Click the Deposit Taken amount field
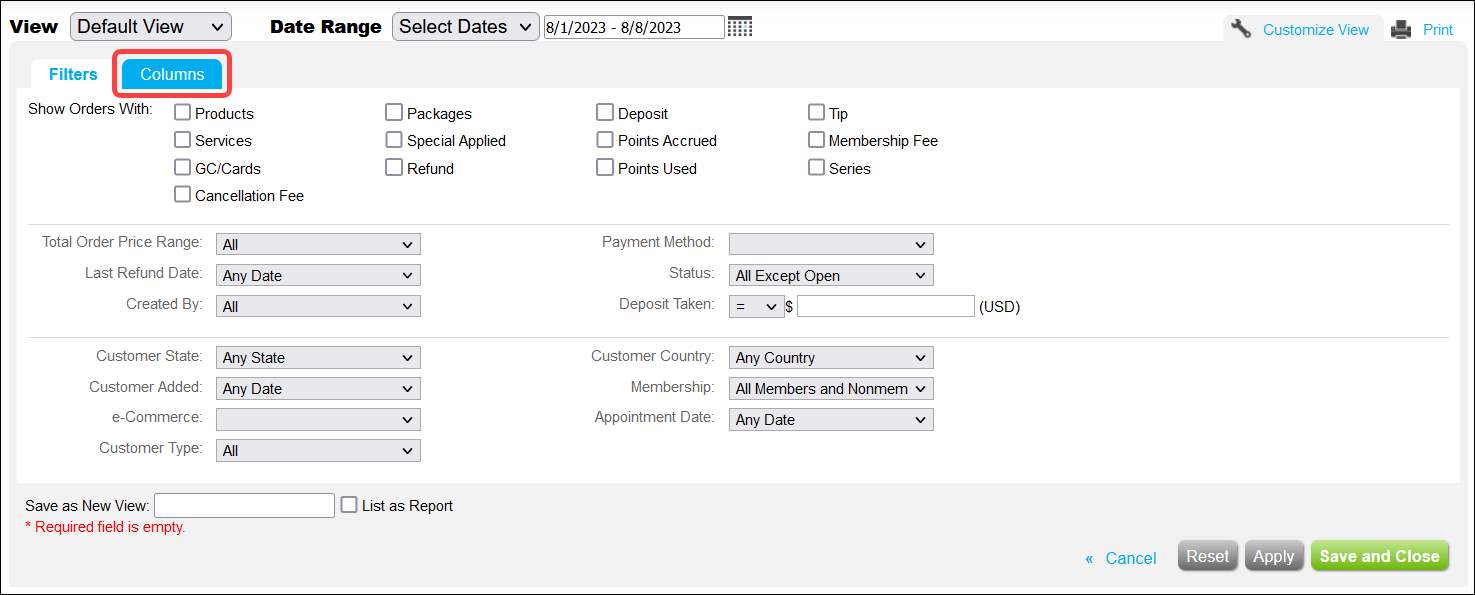Image resolution: width=1475 pixels, height=595 pixels. click(x=886, y=306)
